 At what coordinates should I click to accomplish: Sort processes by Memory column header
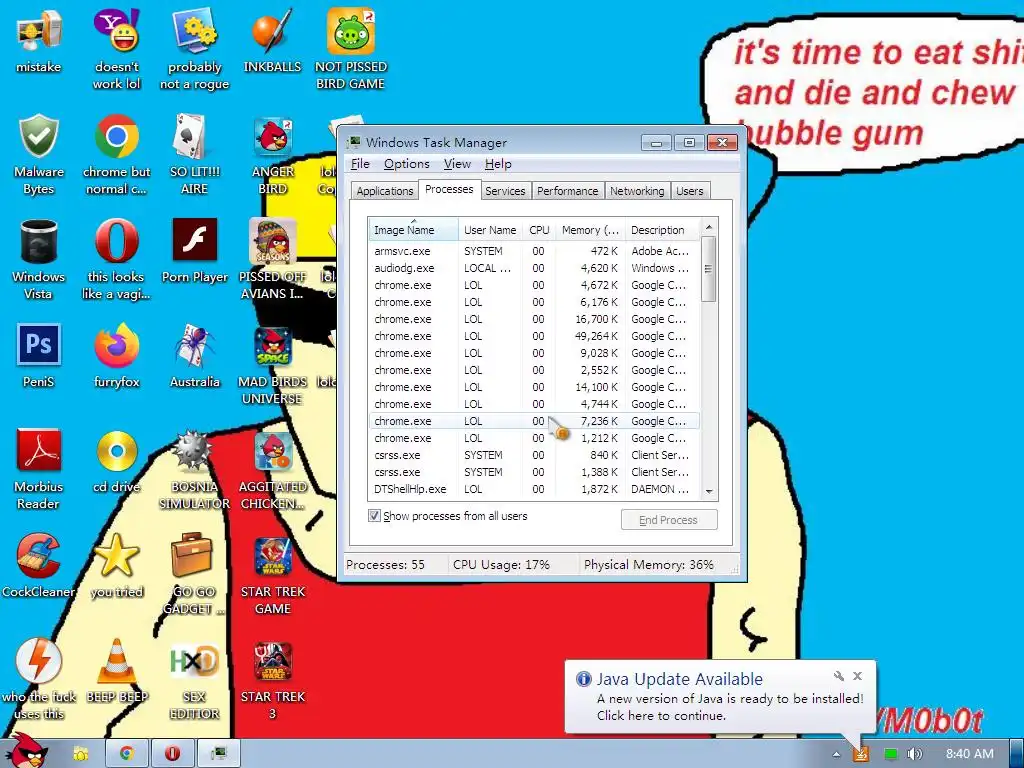pos(590,230)
